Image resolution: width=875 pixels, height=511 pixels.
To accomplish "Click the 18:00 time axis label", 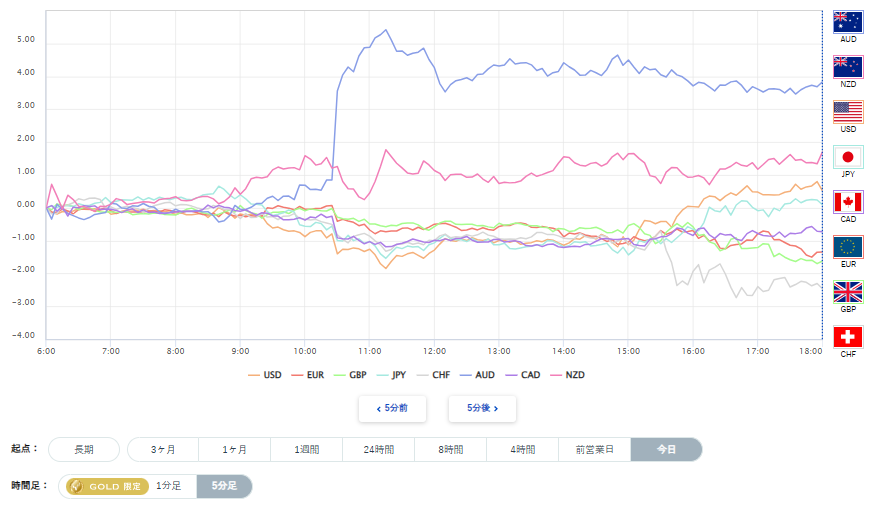I will click(x=810, y=351).
